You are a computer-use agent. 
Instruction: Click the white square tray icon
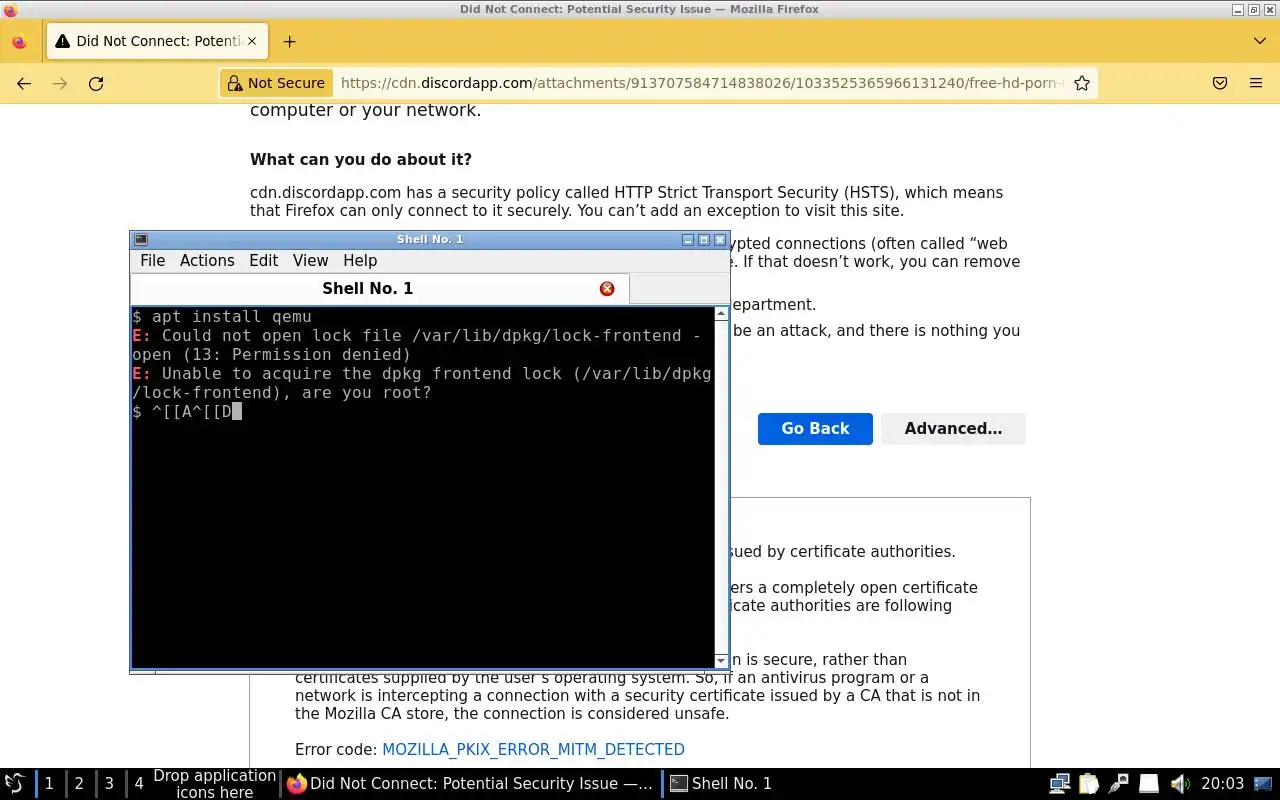(1149, 783)
